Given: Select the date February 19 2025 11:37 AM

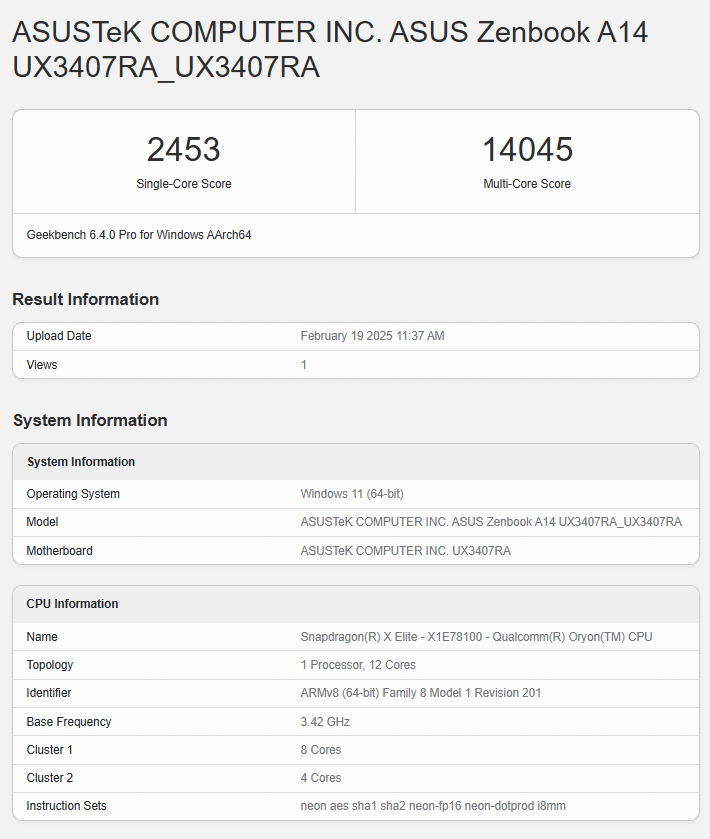Looking at the screenshot, I should coord(372,336).
